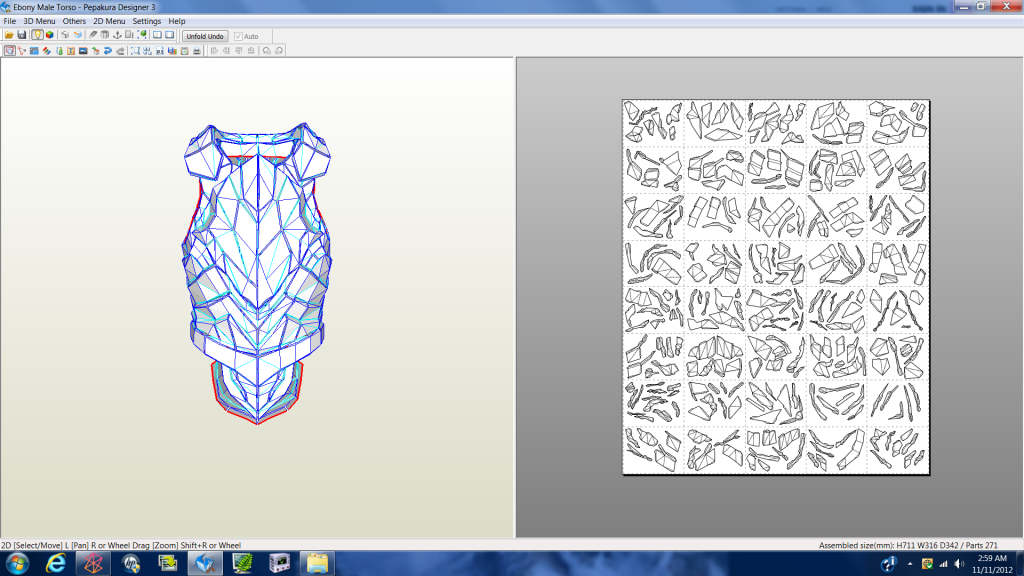The width and height of the screenshot is (1024, 576).
Task: Click the rotate right grayed icon
Action: [279, 51]
